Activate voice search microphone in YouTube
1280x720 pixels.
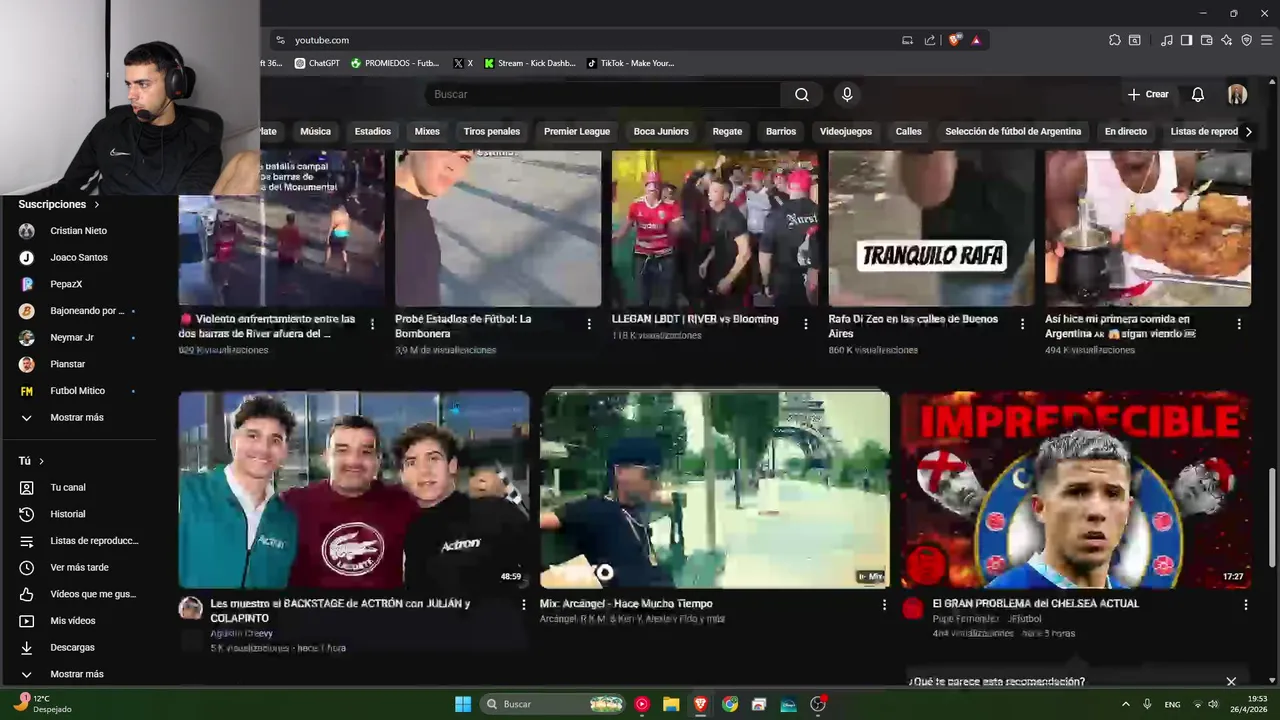[847, 94]
